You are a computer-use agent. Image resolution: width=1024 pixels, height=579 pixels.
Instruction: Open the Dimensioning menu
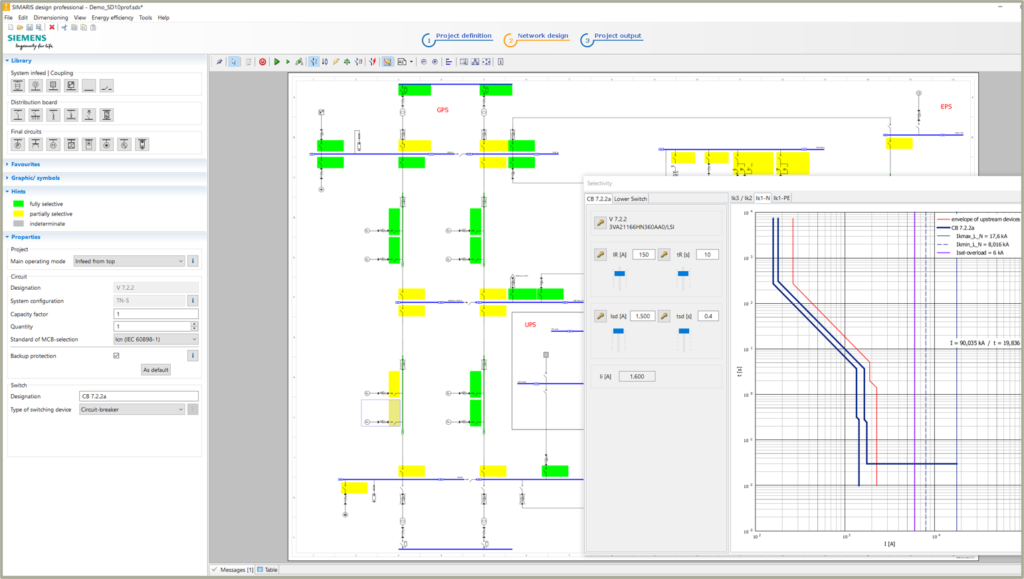tap(50, 17)
